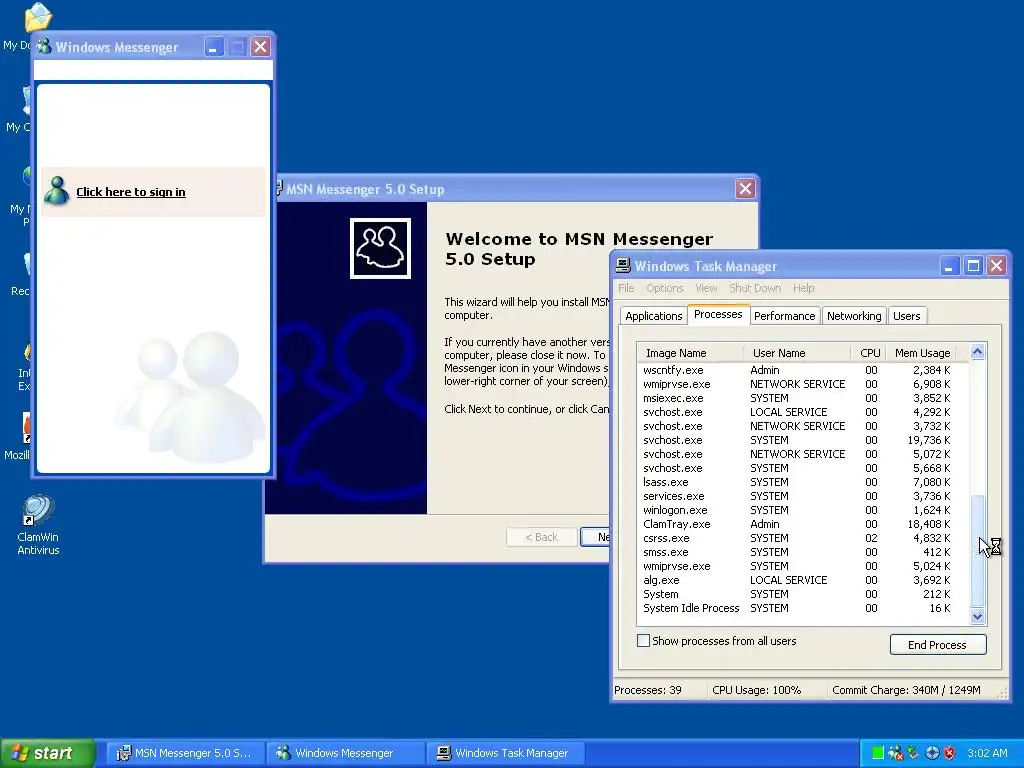Select the wmiprvse.exe row using 5,024 K
The image size is (1024, 768).
point(797,566)
